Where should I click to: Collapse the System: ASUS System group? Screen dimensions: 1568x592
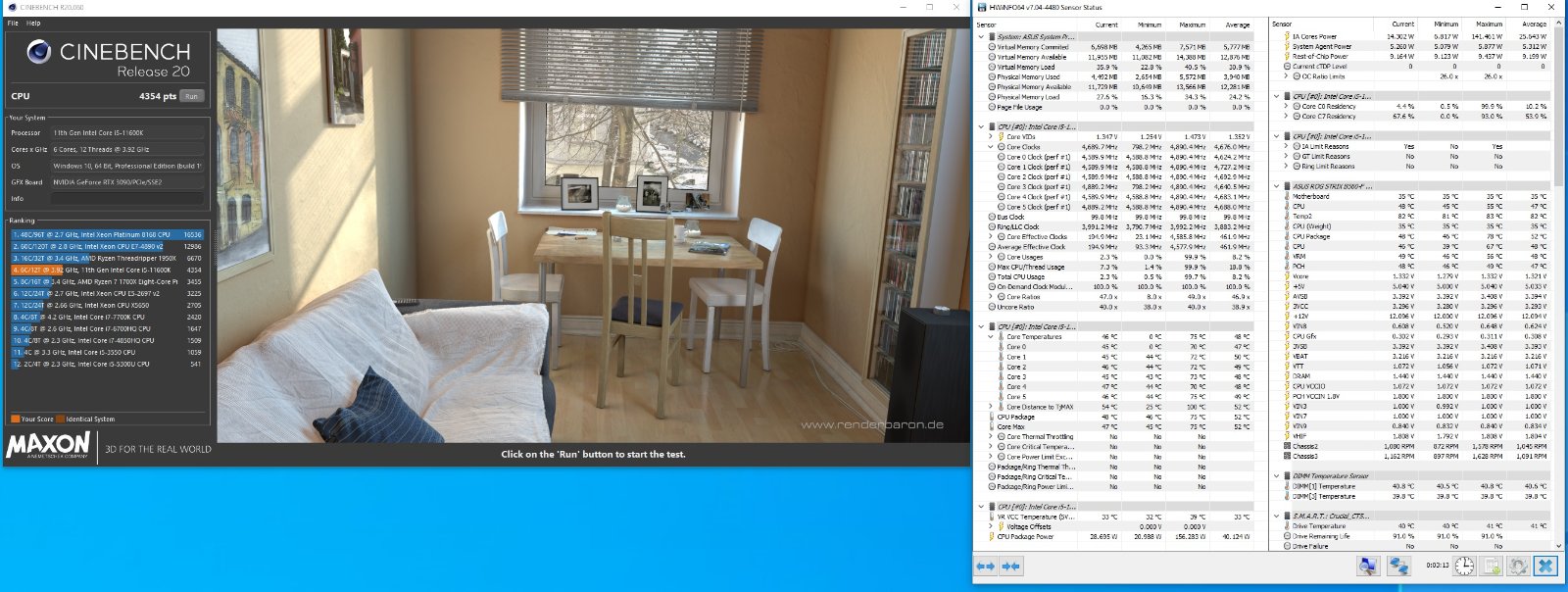981,37
